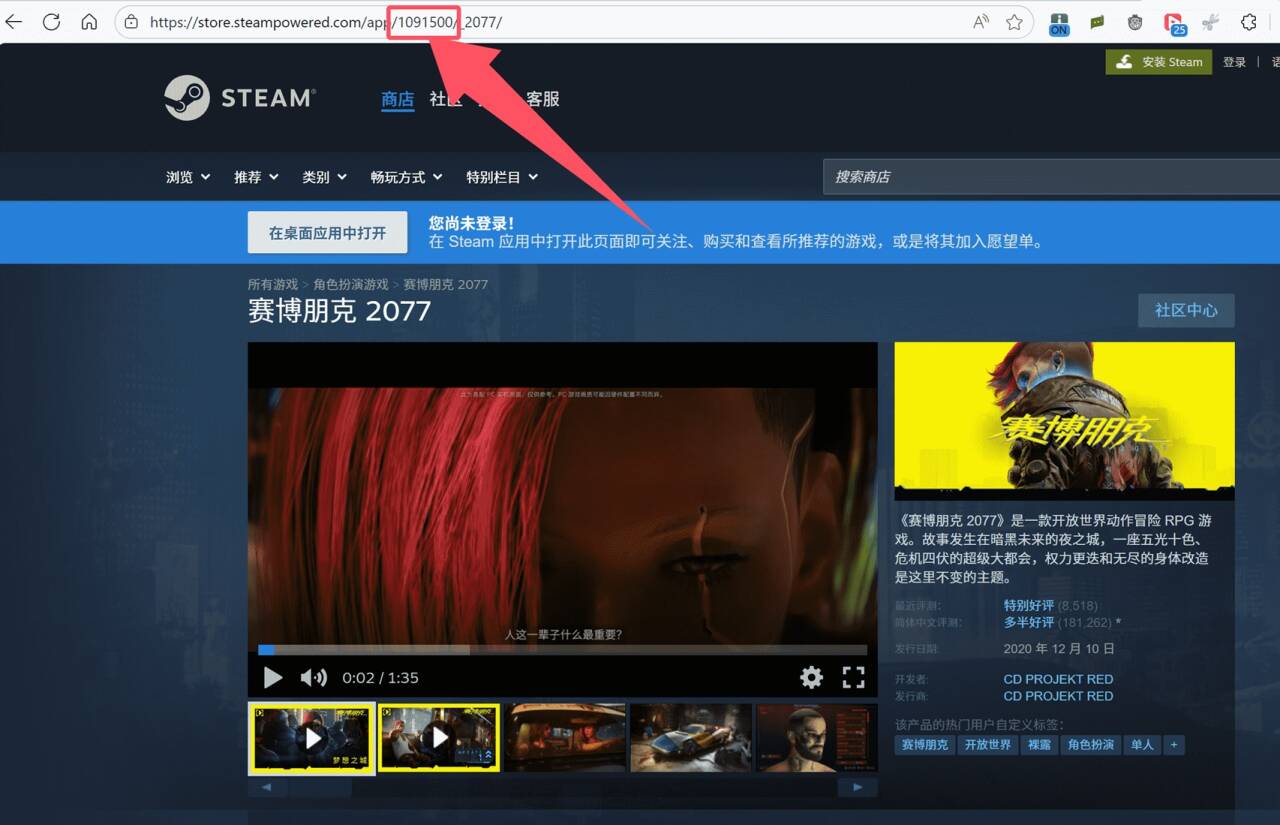Expand the 畅玩方式 dropdown
Image resolution: width=1280 pixels, height=825 pixels.
[406, 176]
